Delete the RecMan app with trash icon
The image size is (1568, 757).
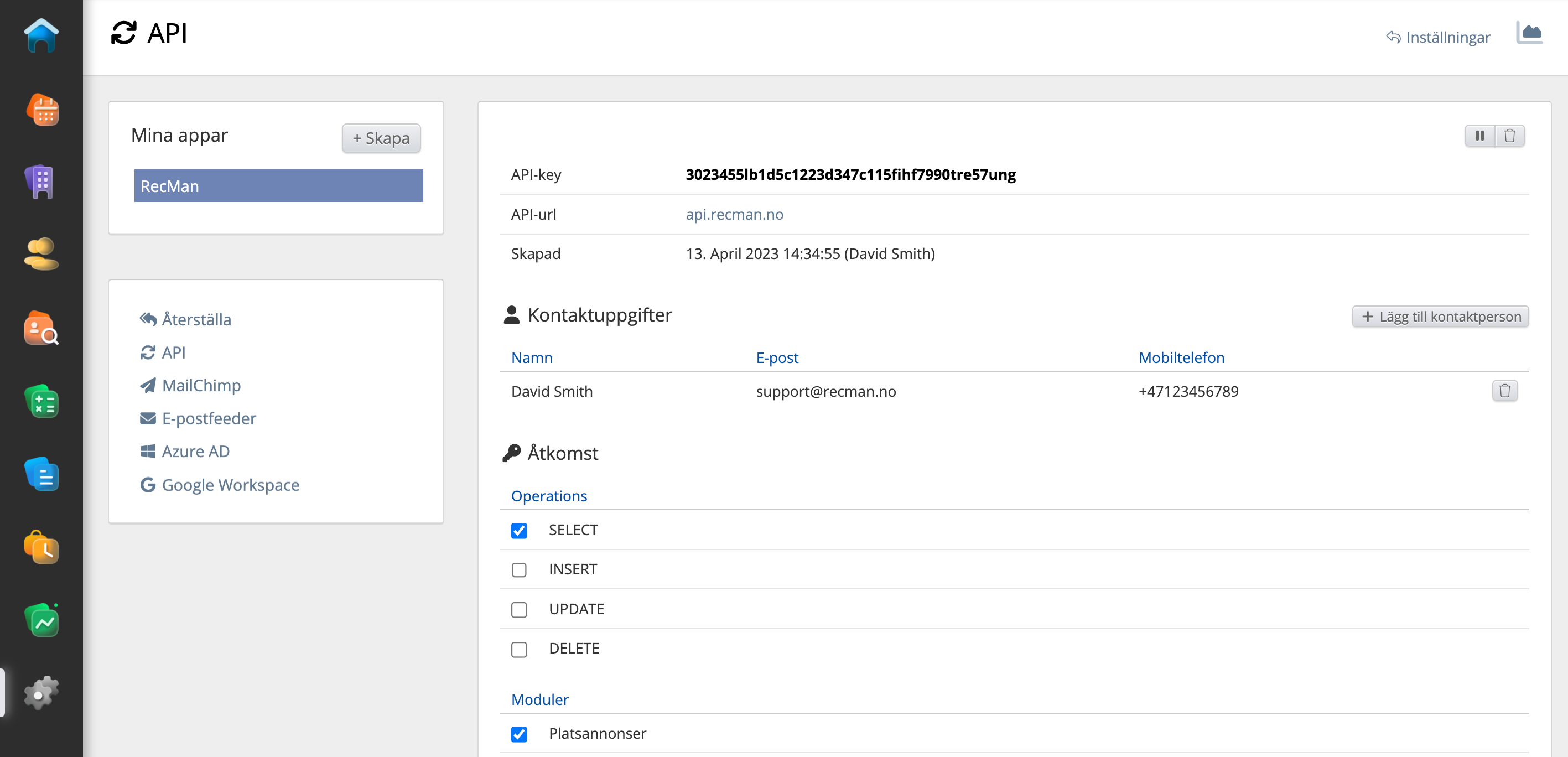tap(1509, 136)
